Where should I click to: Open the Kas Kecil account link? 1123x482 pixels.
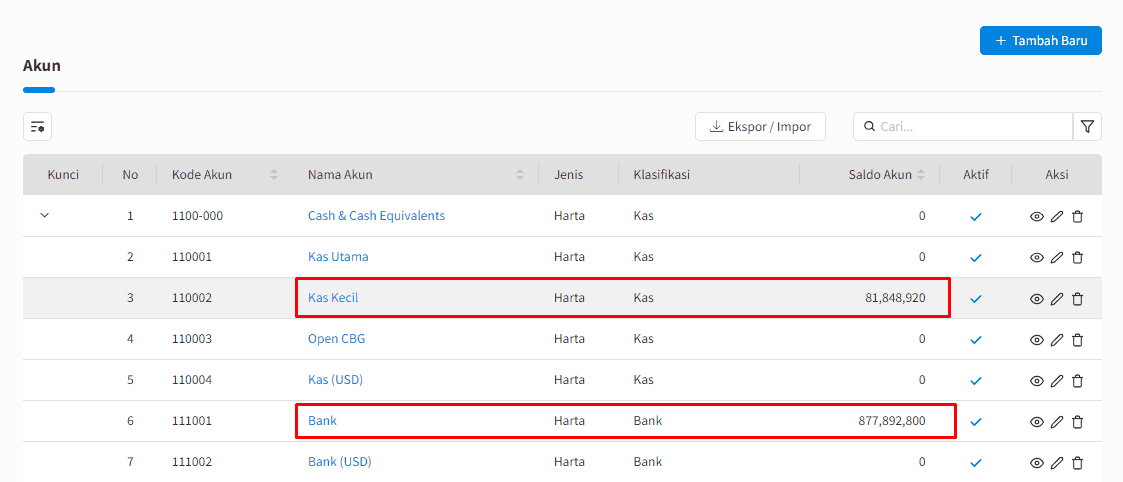(333, 298)
